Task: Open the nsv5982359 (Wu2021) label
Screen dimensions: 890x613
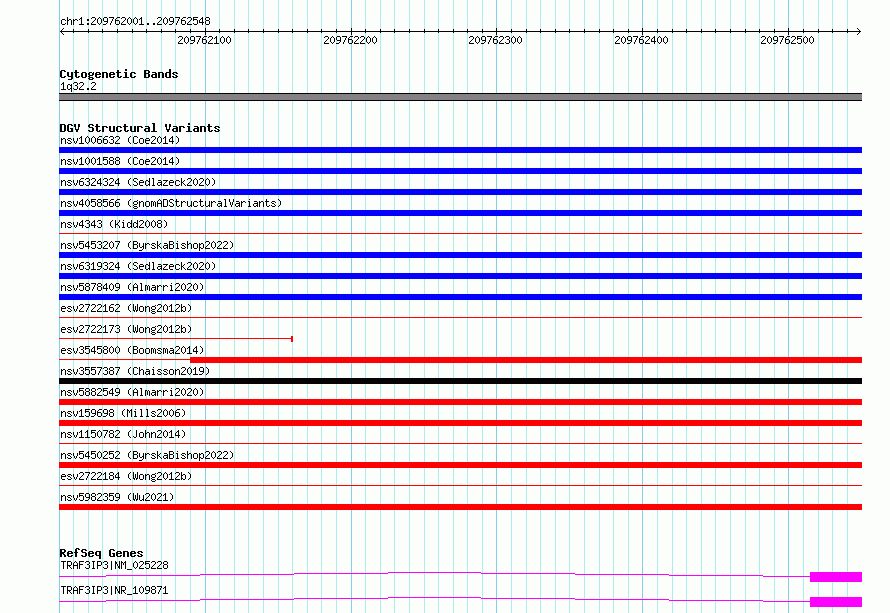Action: click(x=117, y=497)
